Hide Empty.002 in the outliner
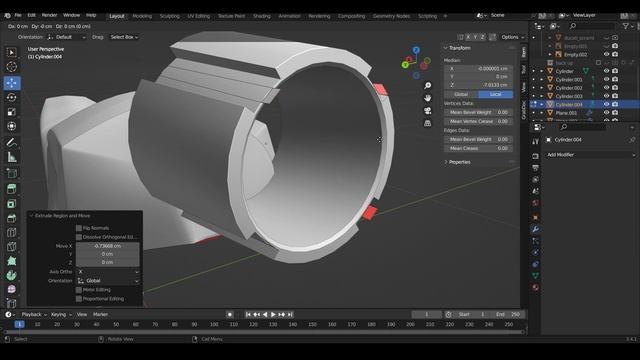This screenshot has height=360, width=640. coord(606,54)
